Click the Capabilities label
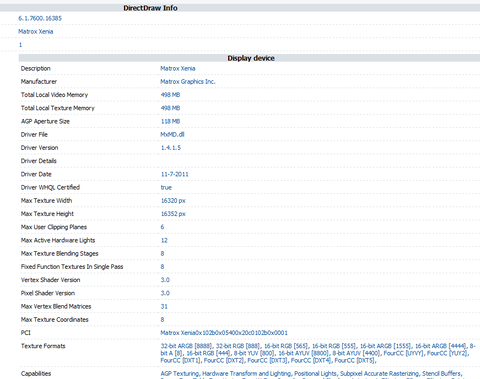The image size is (480, 379). [x=36, y=374]
